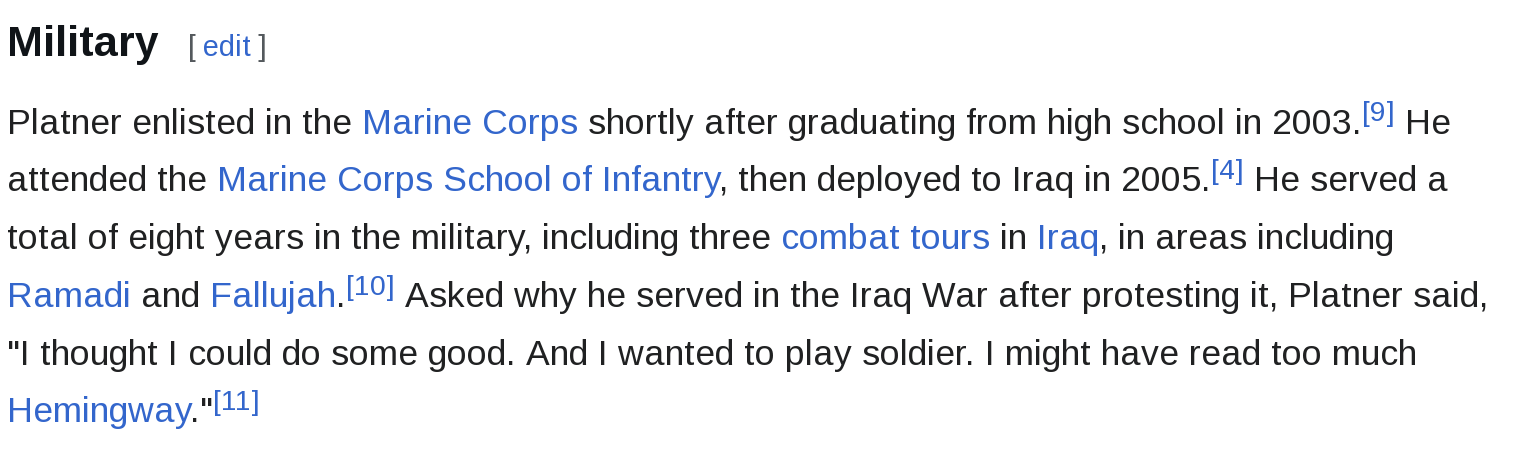Click the word Platner starting the paragraph

(64, 122)
